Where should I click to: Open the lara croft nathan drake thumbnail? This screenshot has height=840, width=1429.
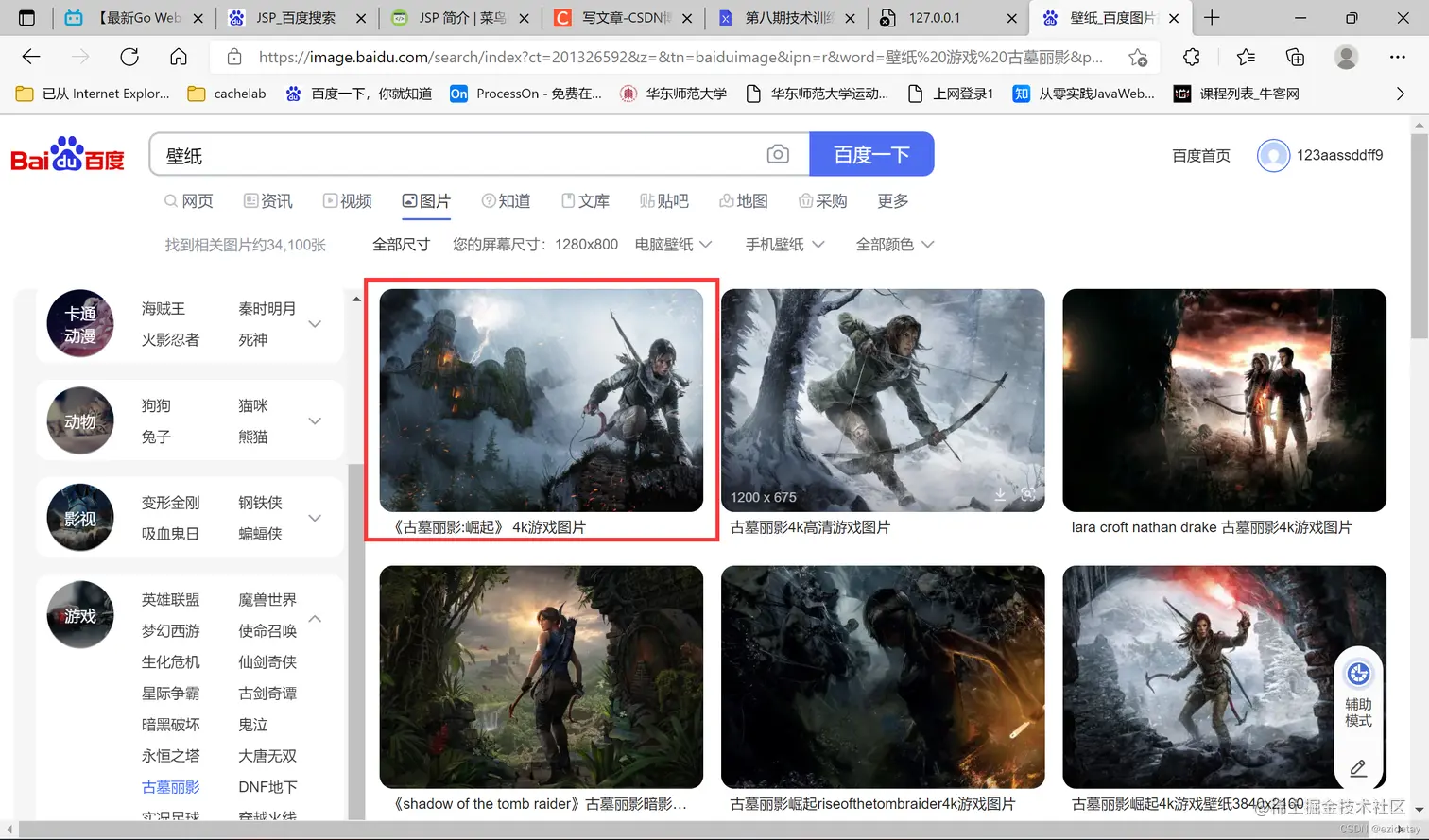(1224, 401)
